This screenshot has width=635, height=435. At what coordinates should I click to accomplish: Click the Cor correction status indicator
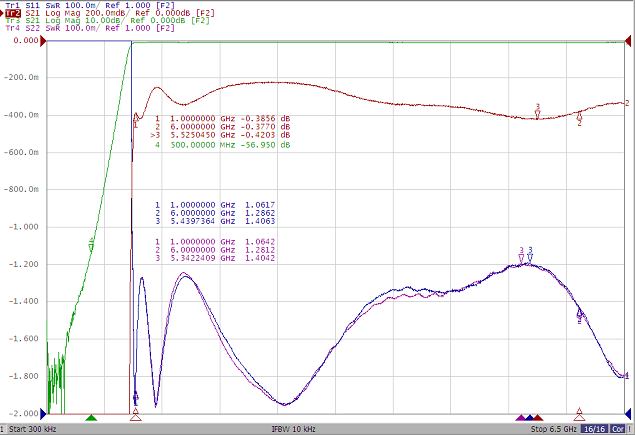click(x=619, y=429)
